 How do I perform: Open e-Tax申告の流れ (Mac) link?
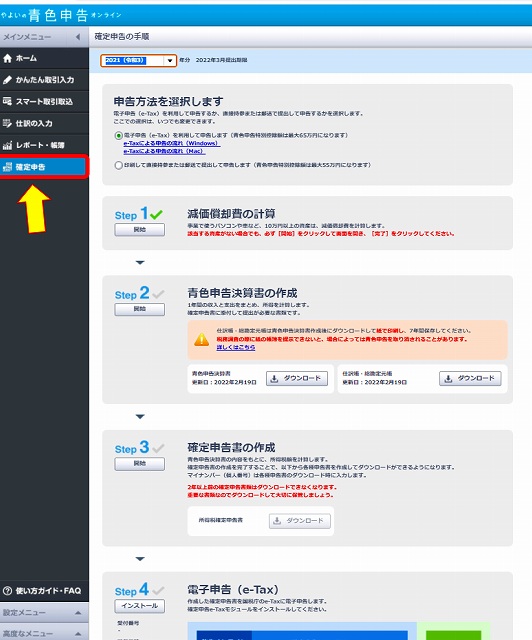click(x=164, y=151)
